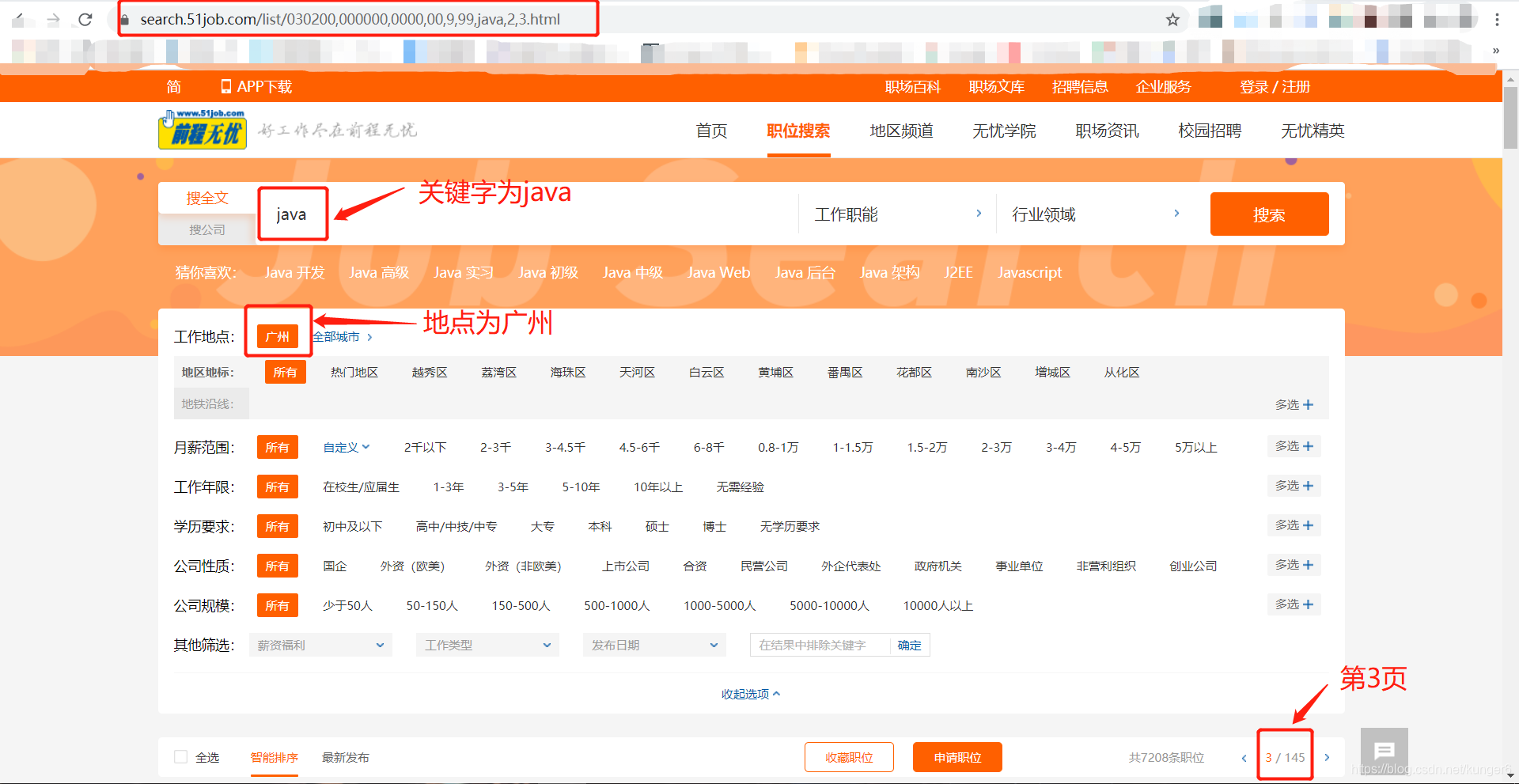Filter district by 番禺区
The height and width of the screenshot is (784, 1519).
coord(845,372)
